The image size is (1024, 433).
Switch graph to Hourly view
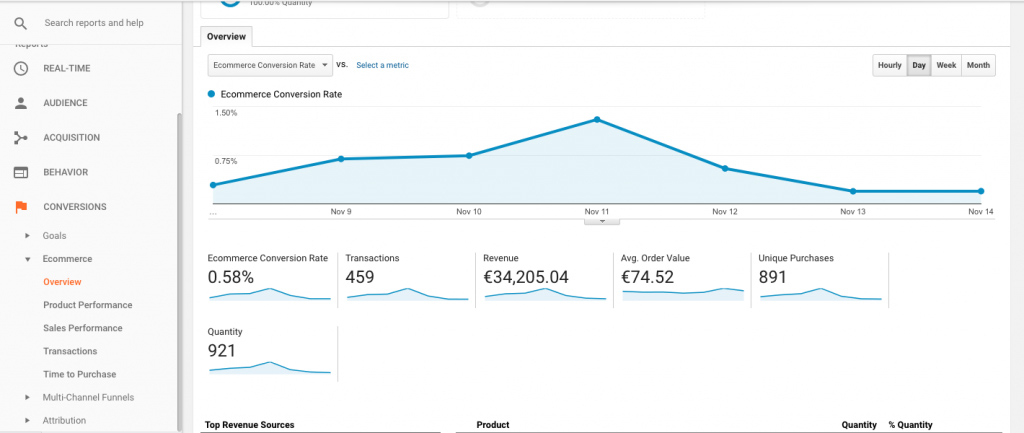point(889,65)
